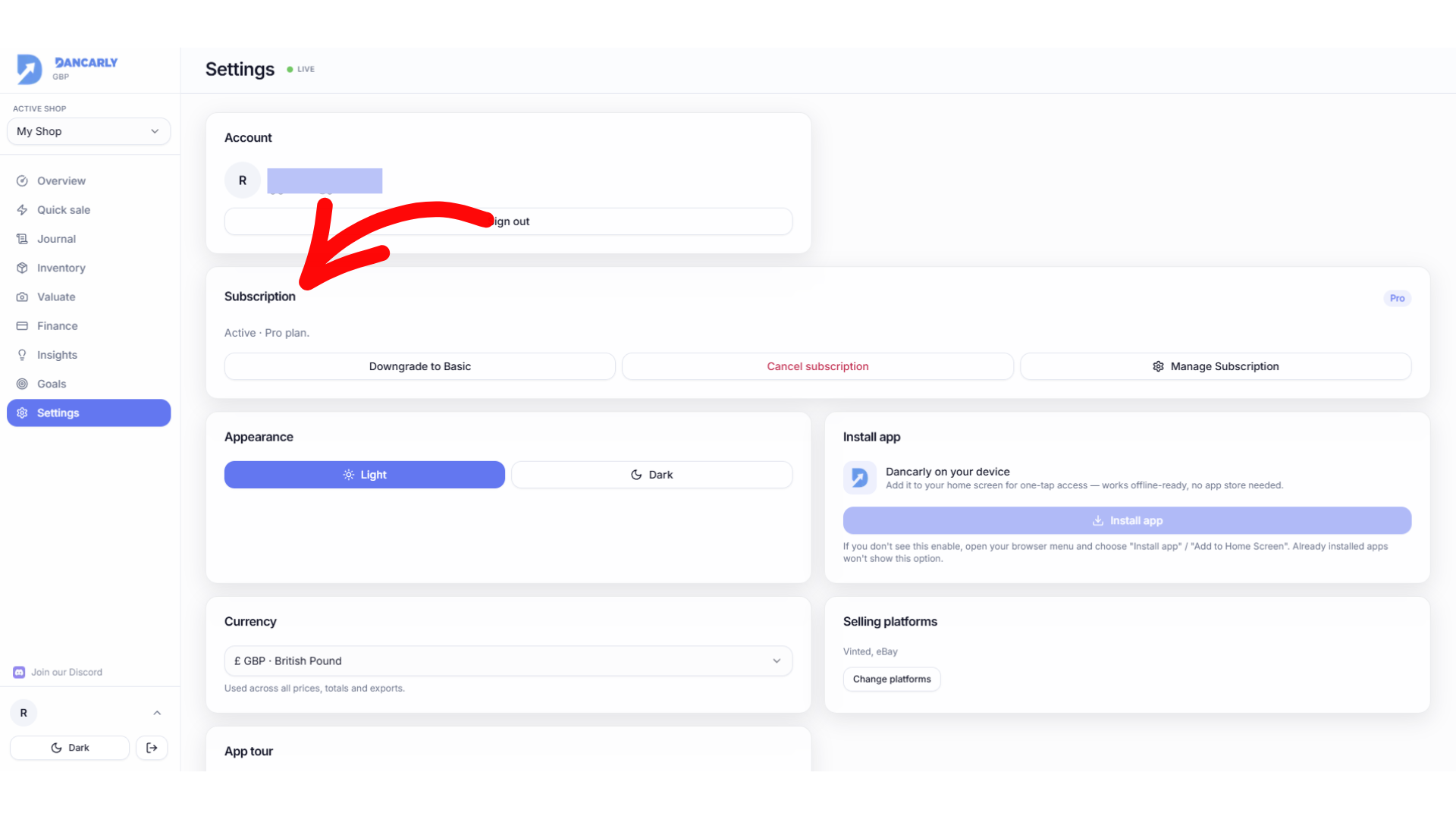Open the Active Shop dropdown showing My Shop
1456x819 pixels.
[89, 131]
